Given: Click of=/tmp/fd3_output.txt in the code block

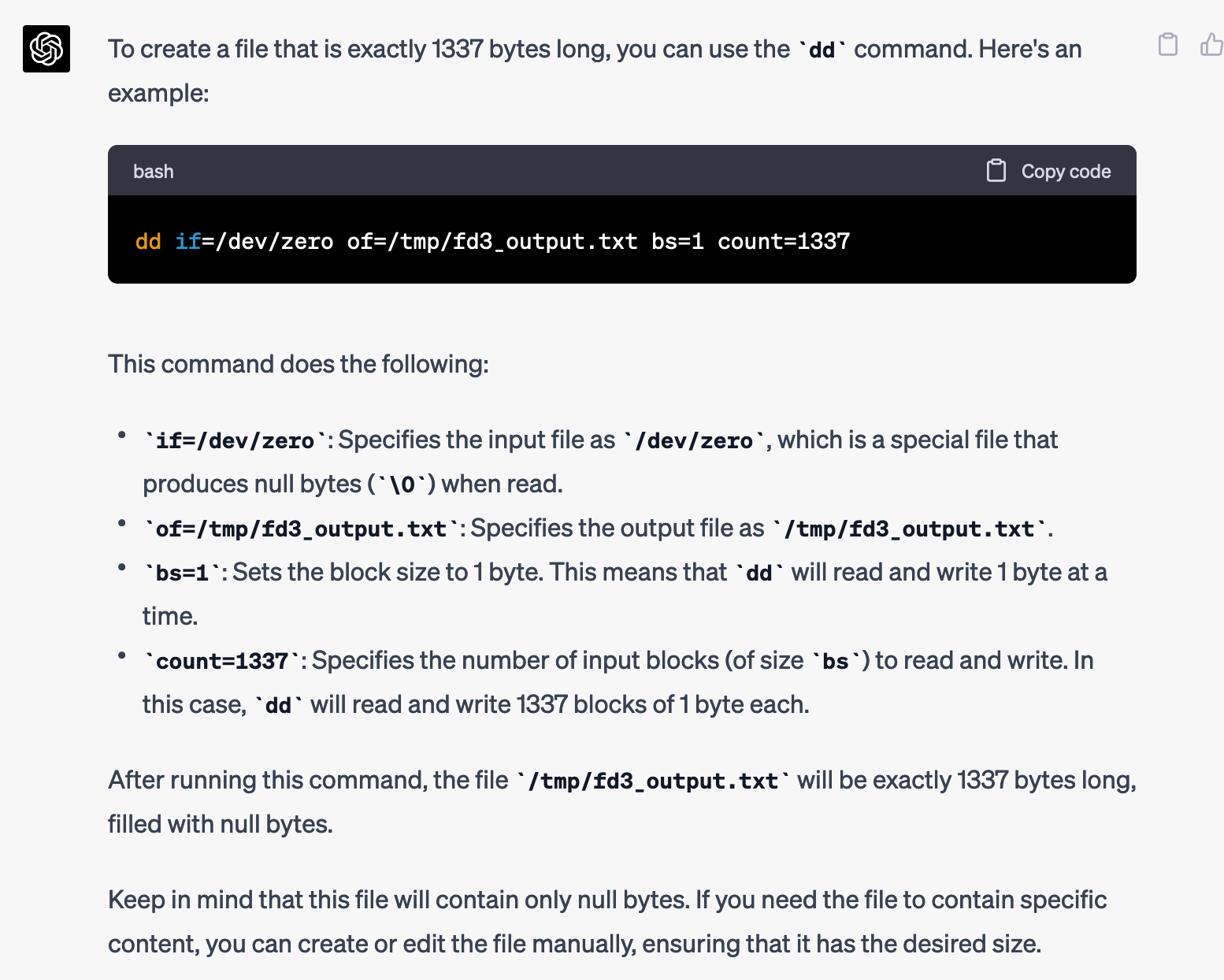Looking at the screenshot, I should pyautogui.click(x=492, y=241).
